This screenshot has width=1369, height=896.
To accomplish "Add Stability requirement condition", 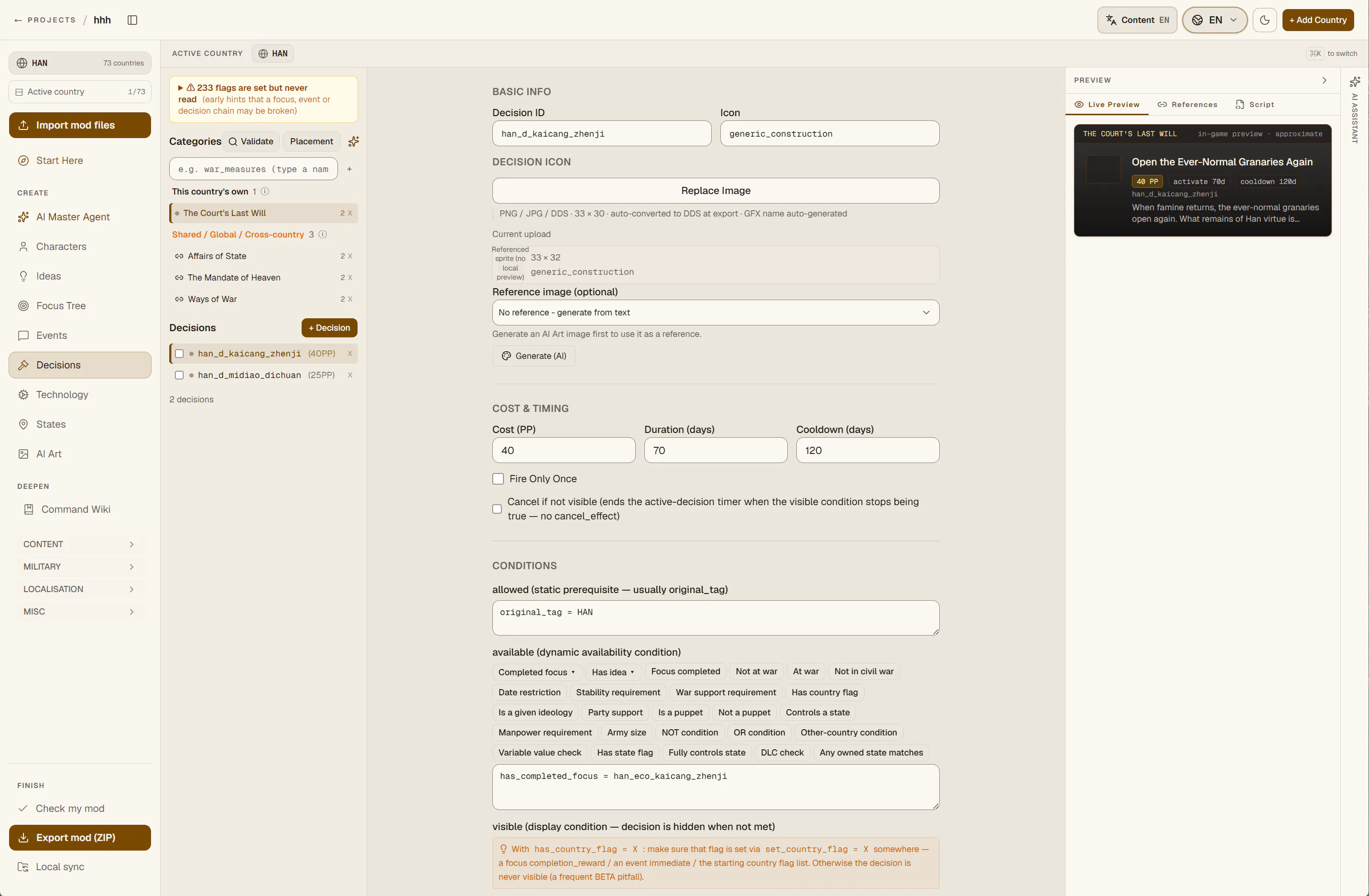I will point(618,692).
